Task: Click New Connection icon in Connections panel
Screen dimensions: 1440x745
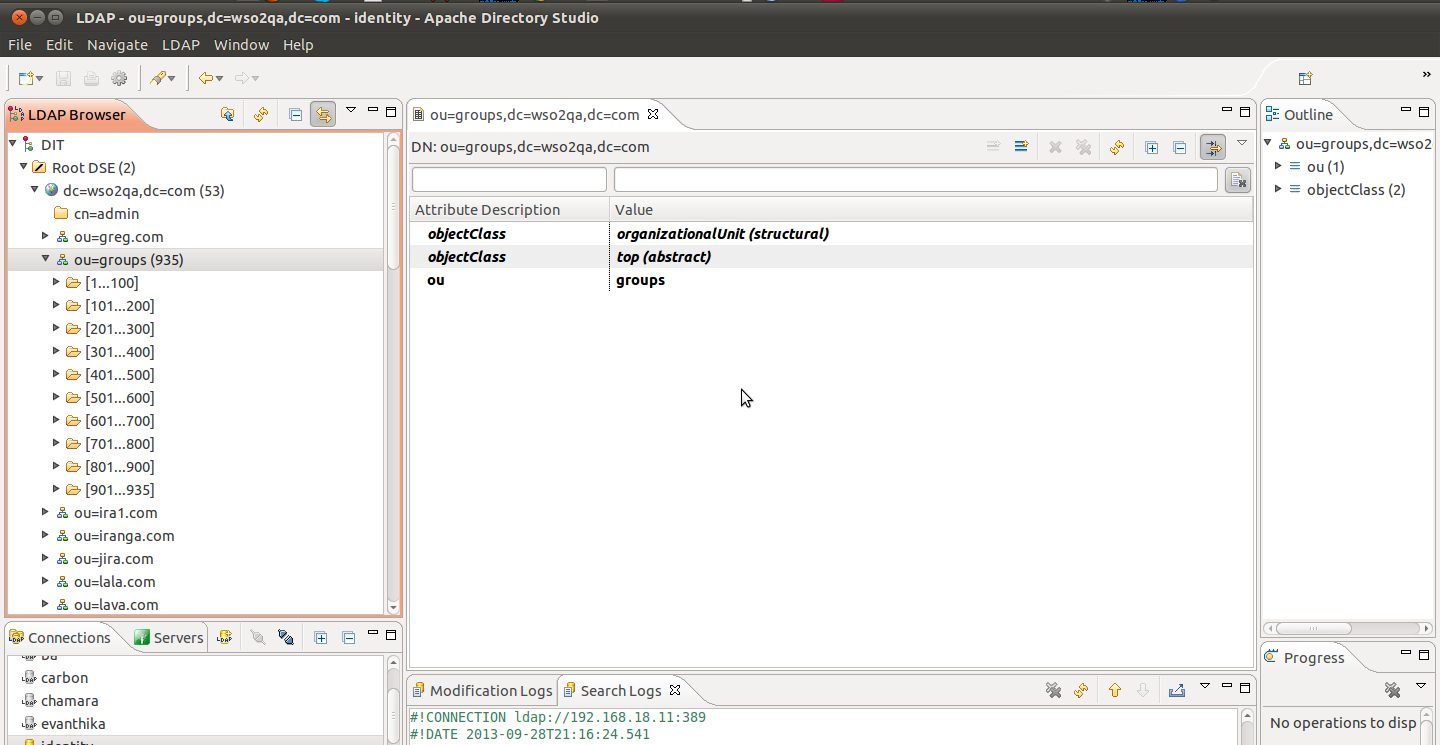Action: [x=224, y=637]
